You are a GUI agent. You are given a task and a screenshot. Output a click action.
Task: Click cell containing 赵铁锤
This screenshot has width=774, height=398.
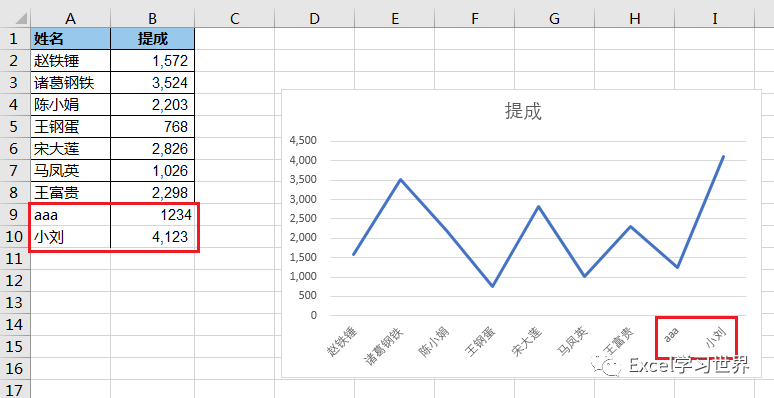[71, 61]
